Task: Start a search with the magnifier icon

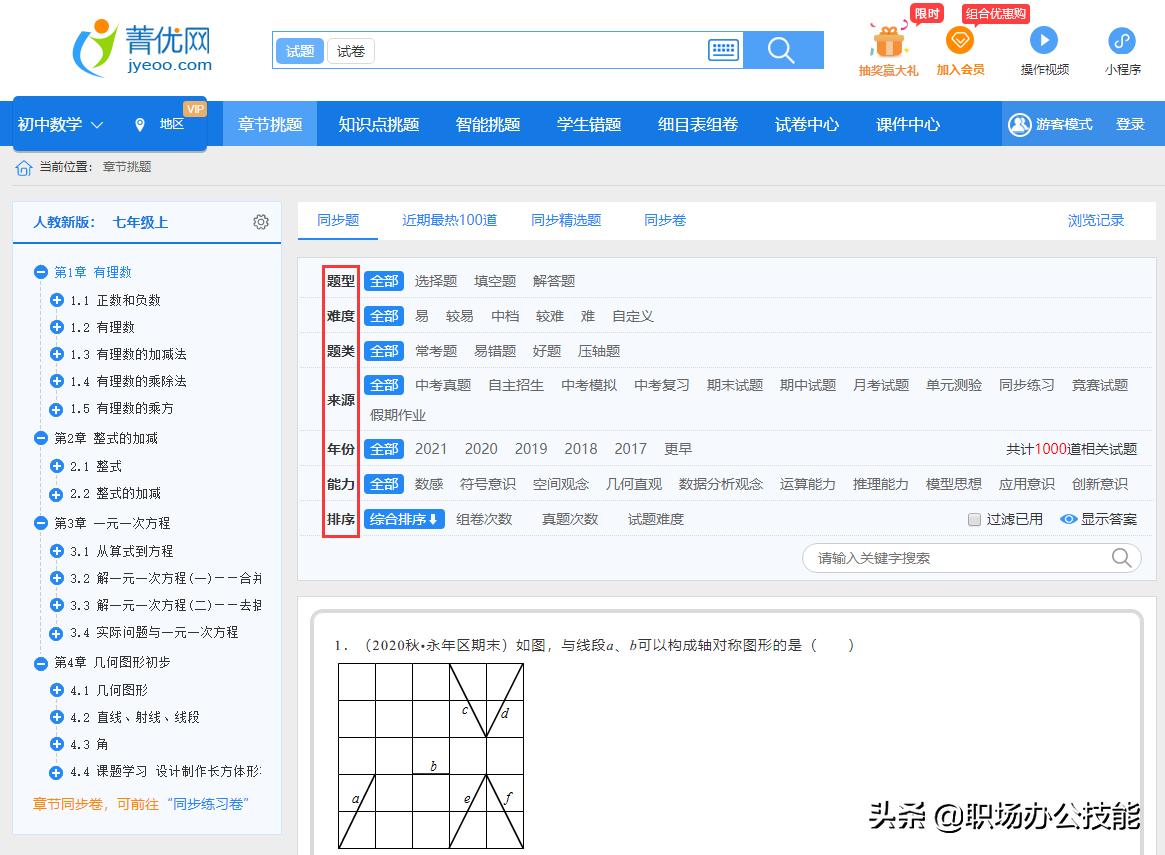Action: coord(783,50)
